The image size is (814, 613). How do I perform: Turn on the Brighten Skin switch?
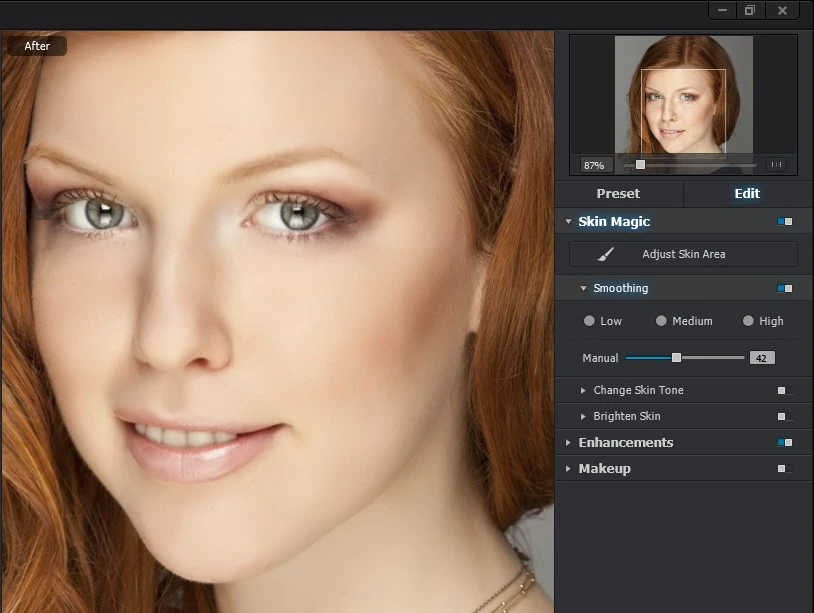(x=784, y=416)
